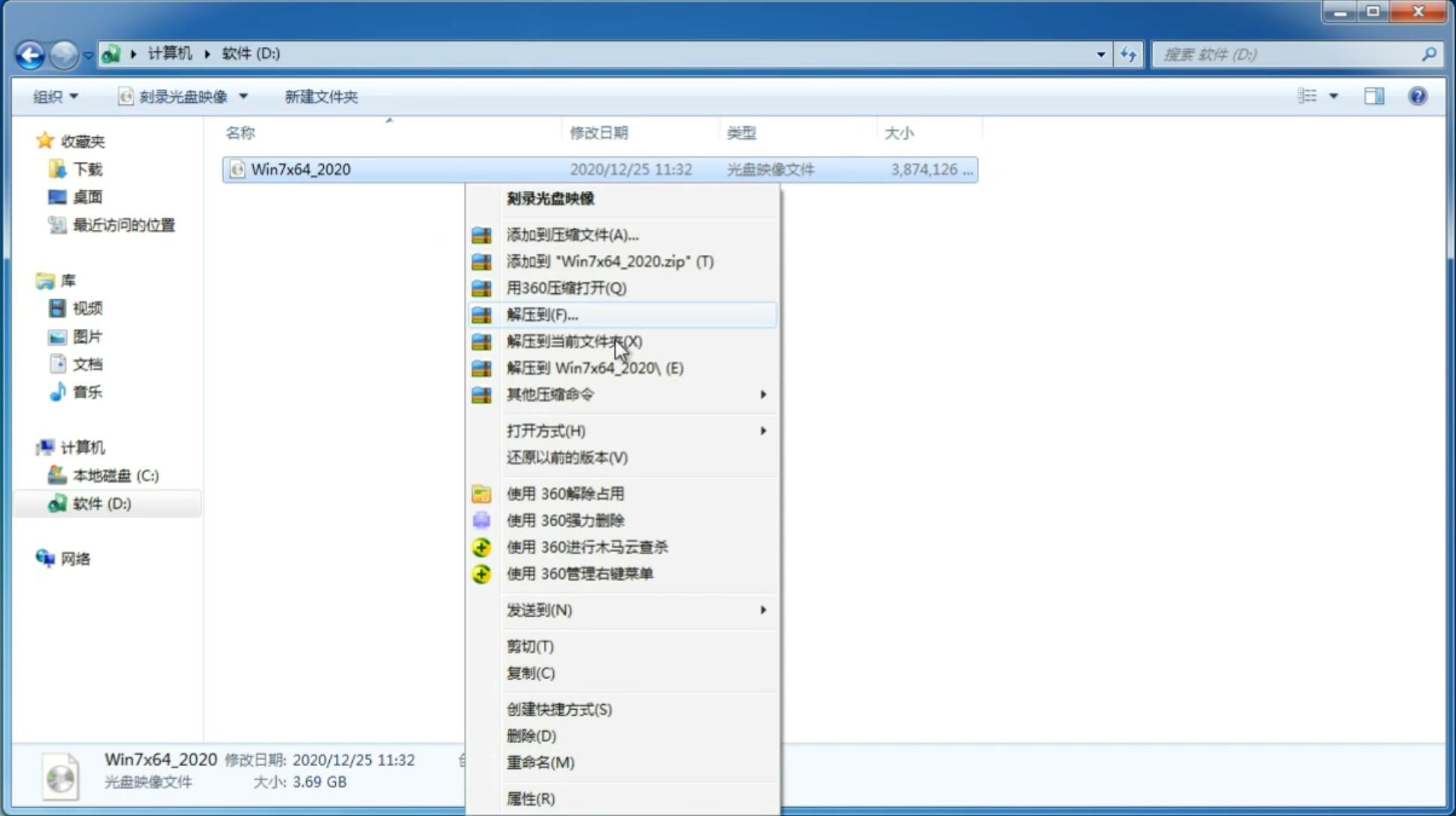Click 新建文件夹 toolbar button
This screenshot has height=816, width=1456.
[321, 96]
